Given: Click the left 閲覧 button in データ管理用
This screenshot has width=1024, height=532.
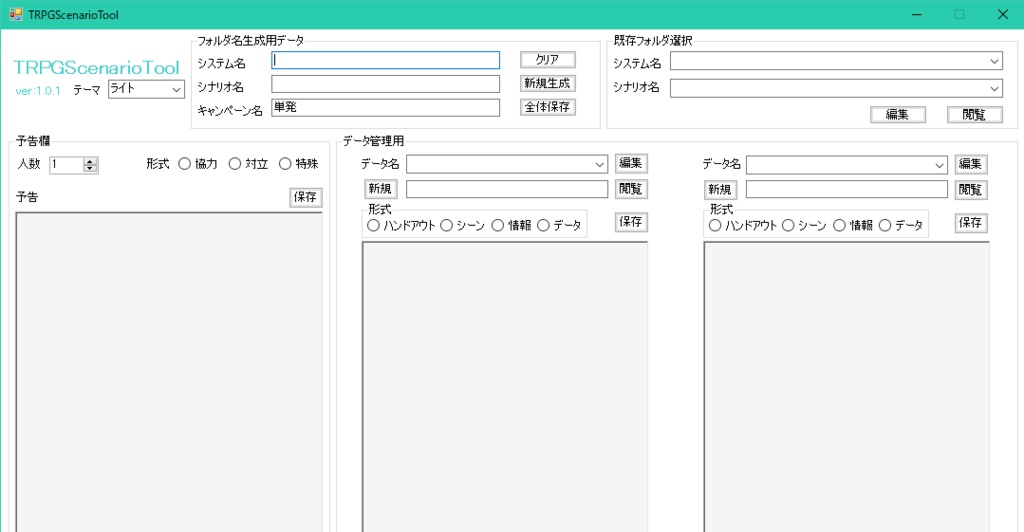Looking at the screenshot, I should point(631,189).
